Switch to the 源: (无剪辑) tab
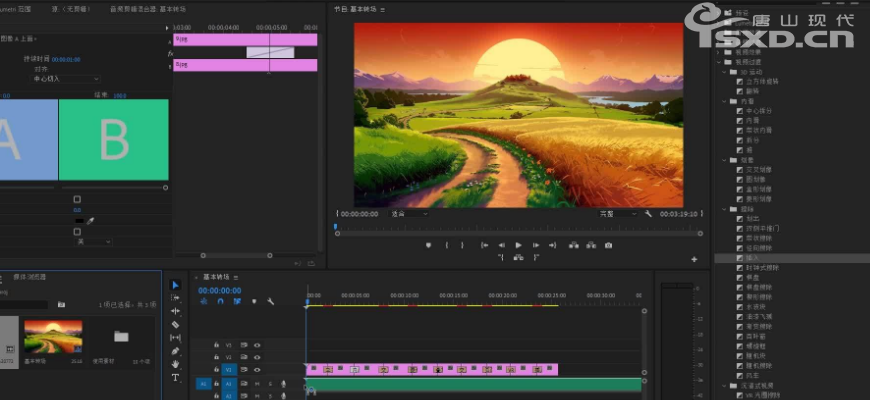Image resolution: width=870 pixels, height=400 pixels. (71, 9)
